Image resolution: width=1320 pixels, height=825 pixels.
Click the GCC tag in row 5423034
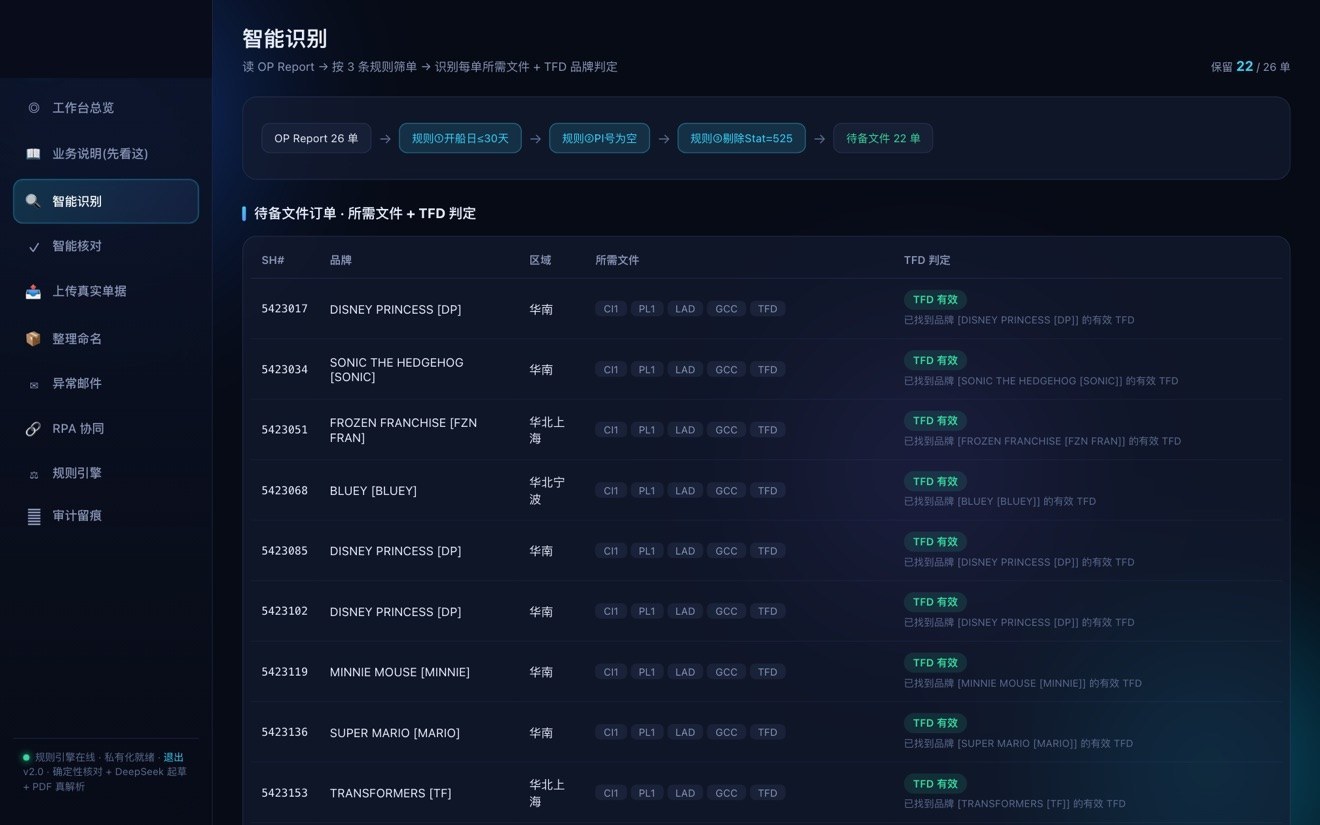(x=727, y=369)
